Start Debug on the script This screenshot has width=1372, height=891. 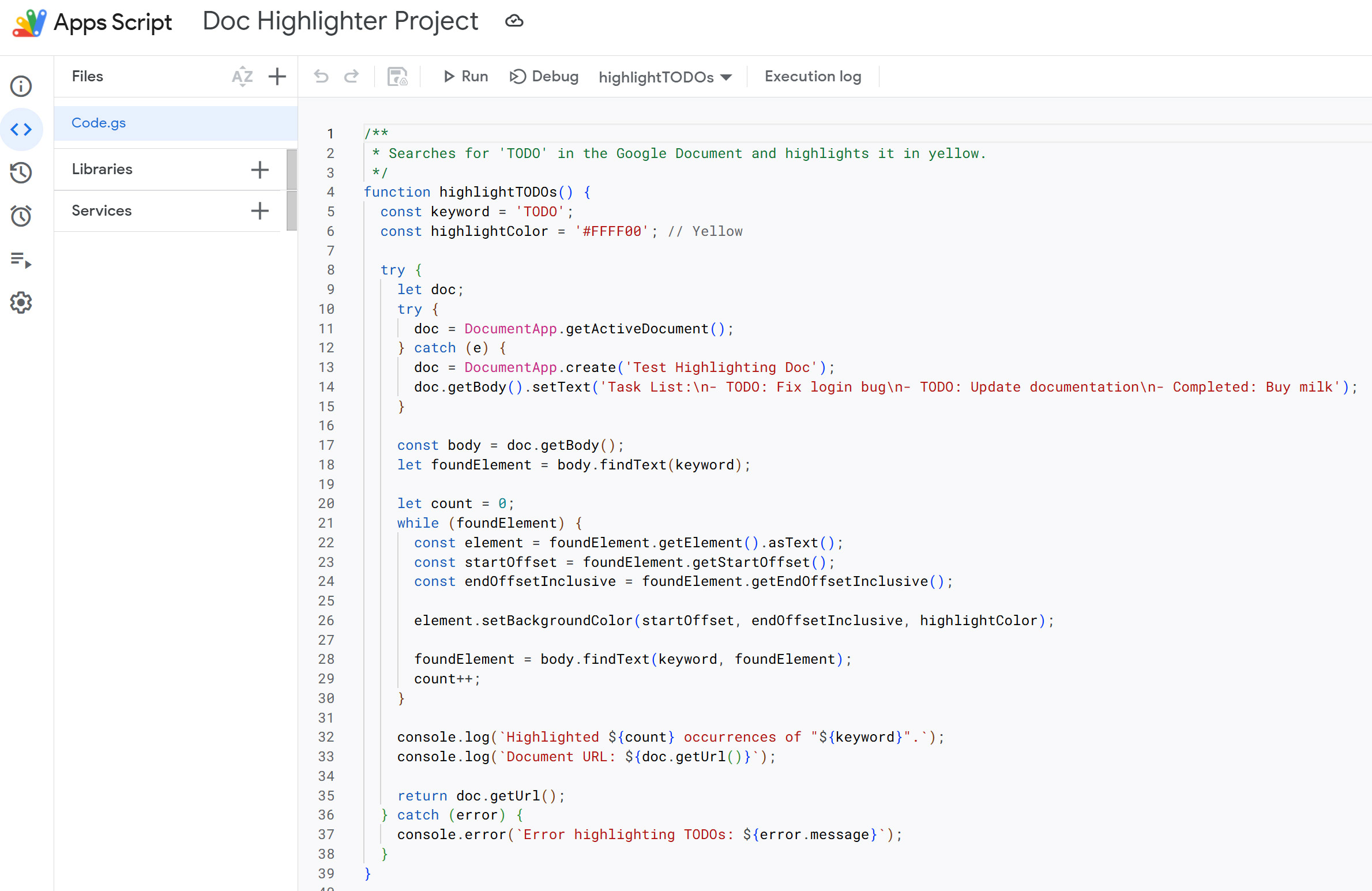[544, 76]
